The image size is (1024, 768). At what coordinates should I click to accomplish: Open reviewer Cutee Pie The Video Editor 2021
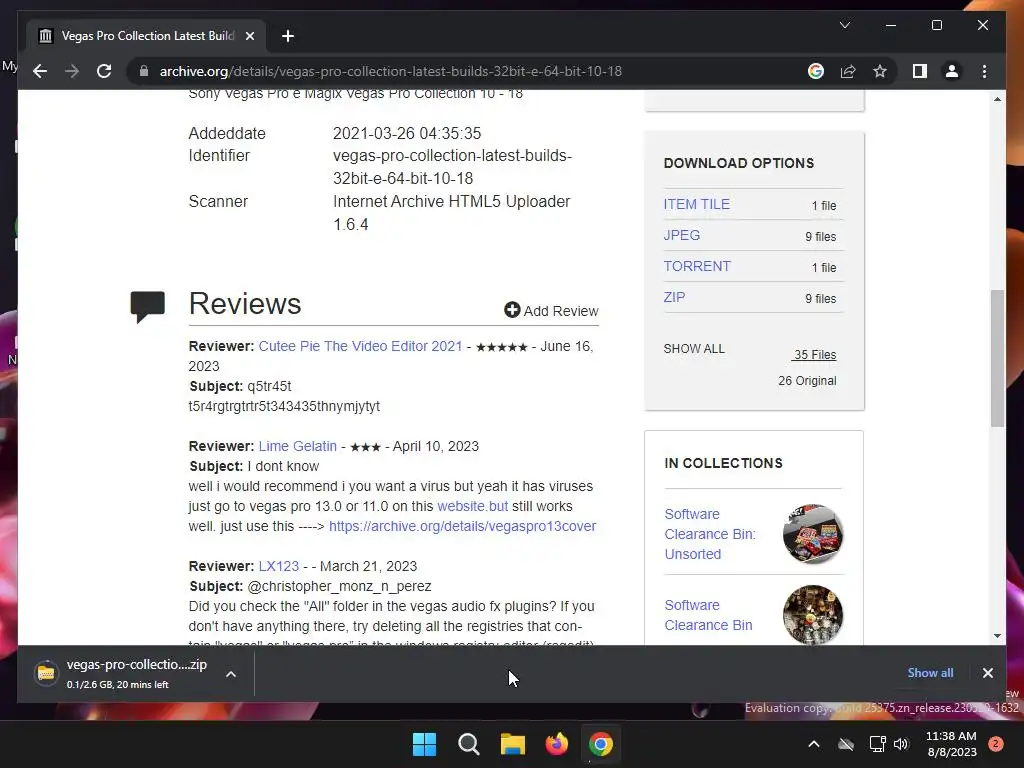pos(360,346)
